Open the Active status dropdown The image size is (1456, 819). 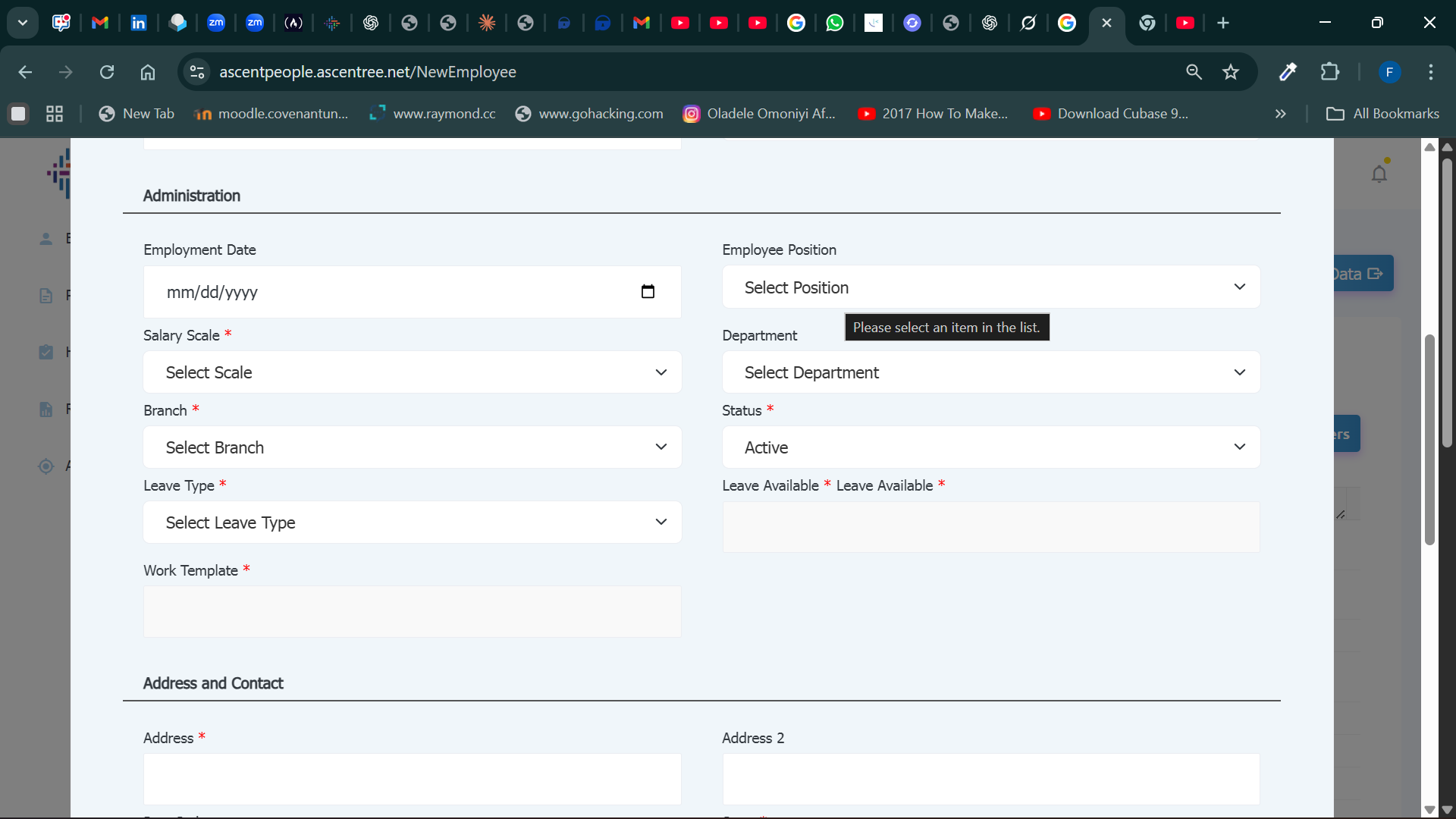point(990,447)
